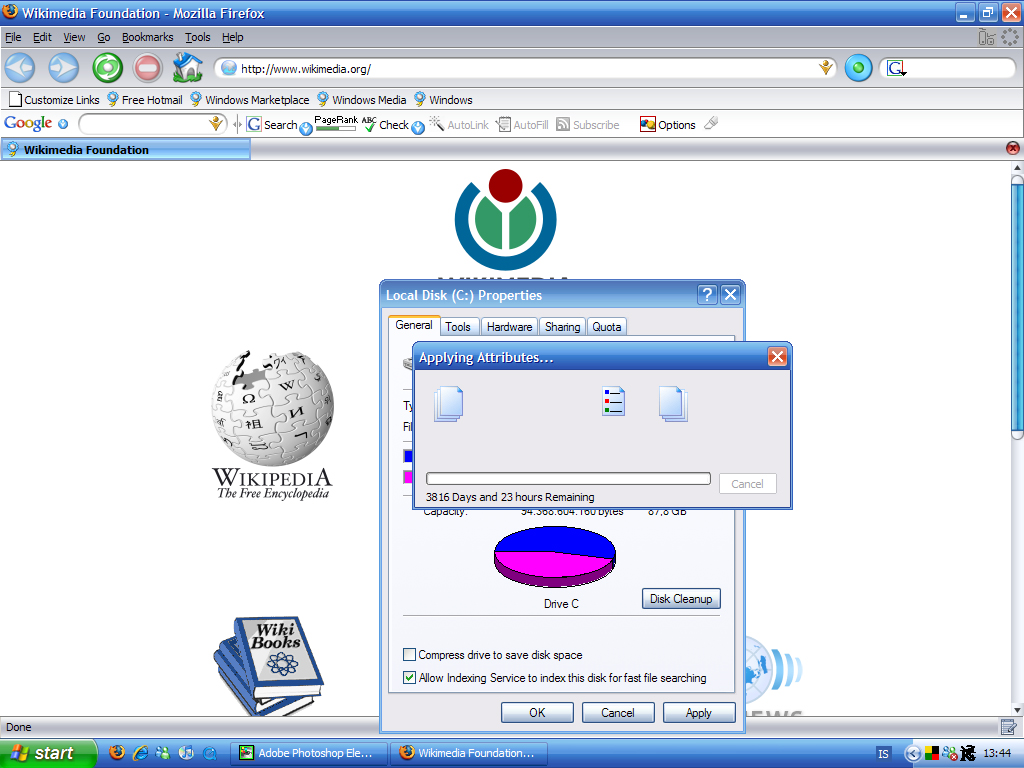
Task: Open the File menu
Action: click(13, 37)
